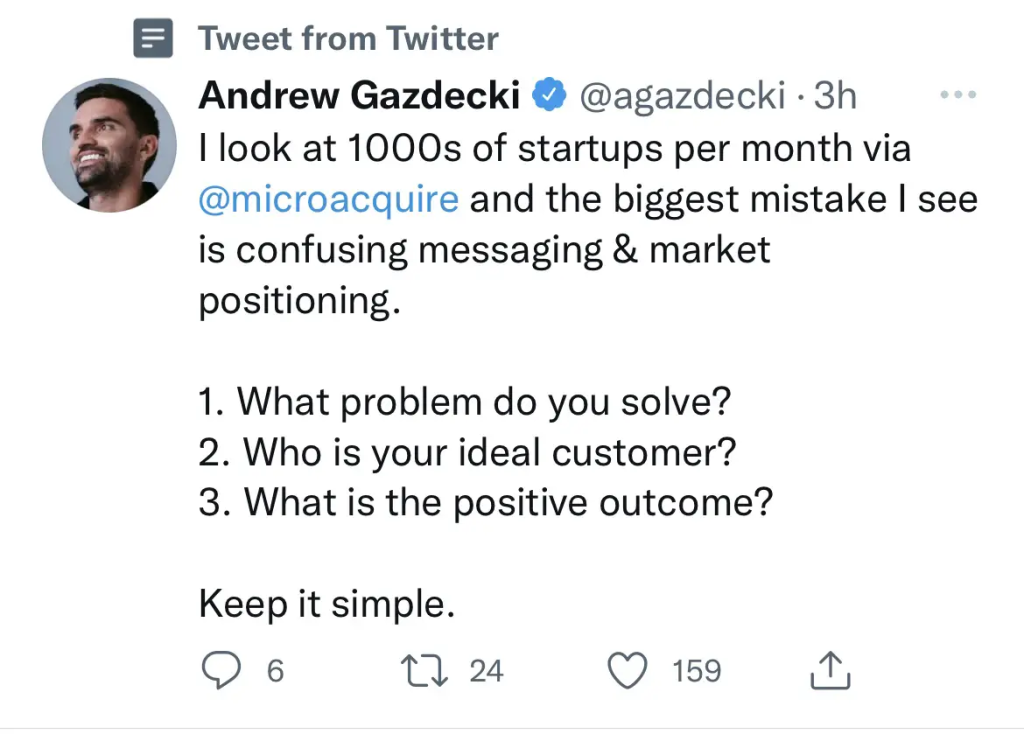Click the like count of 159
The height and width of the screenshot is (734, 1024).
tap(696, 671)
